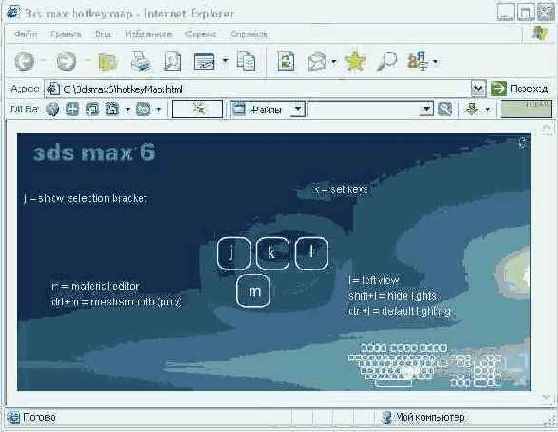Click the 'material editor' text

coord(105,286)
